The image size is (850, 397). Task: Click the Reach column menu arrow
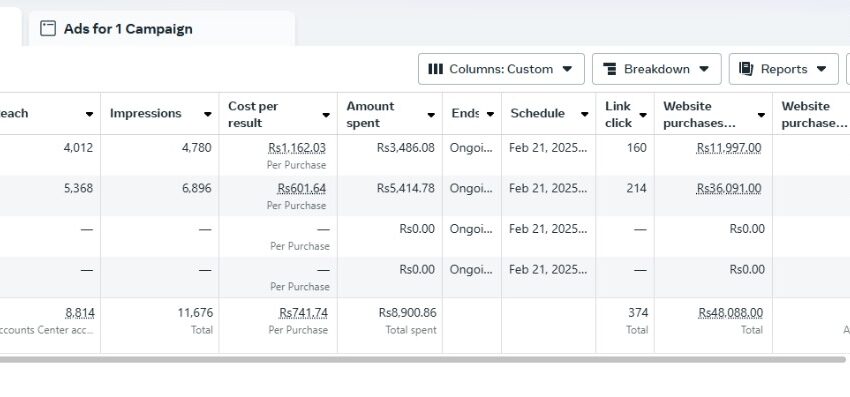[x=89, y=114]
